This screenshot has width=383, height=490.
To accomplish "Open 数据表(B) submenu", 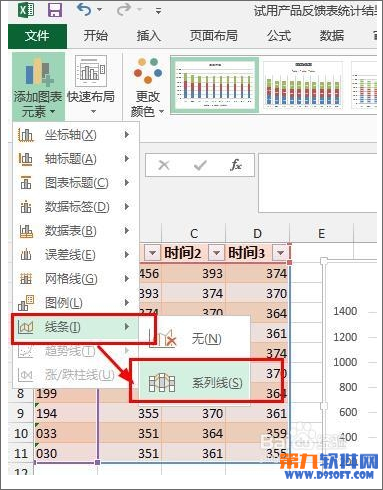I will click(75, 231).
